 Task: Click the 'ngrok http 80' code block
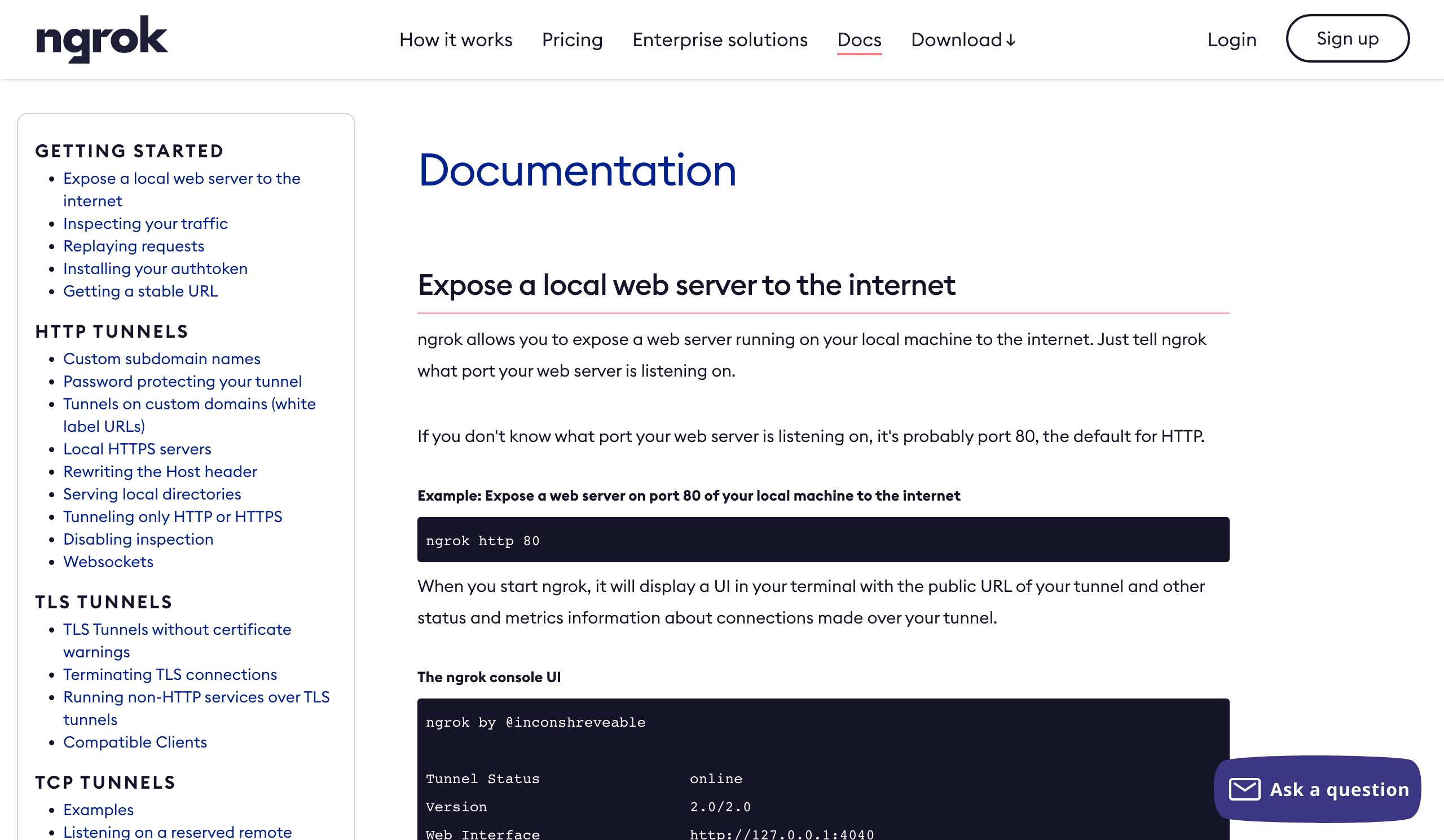click(x=823, y=540)
